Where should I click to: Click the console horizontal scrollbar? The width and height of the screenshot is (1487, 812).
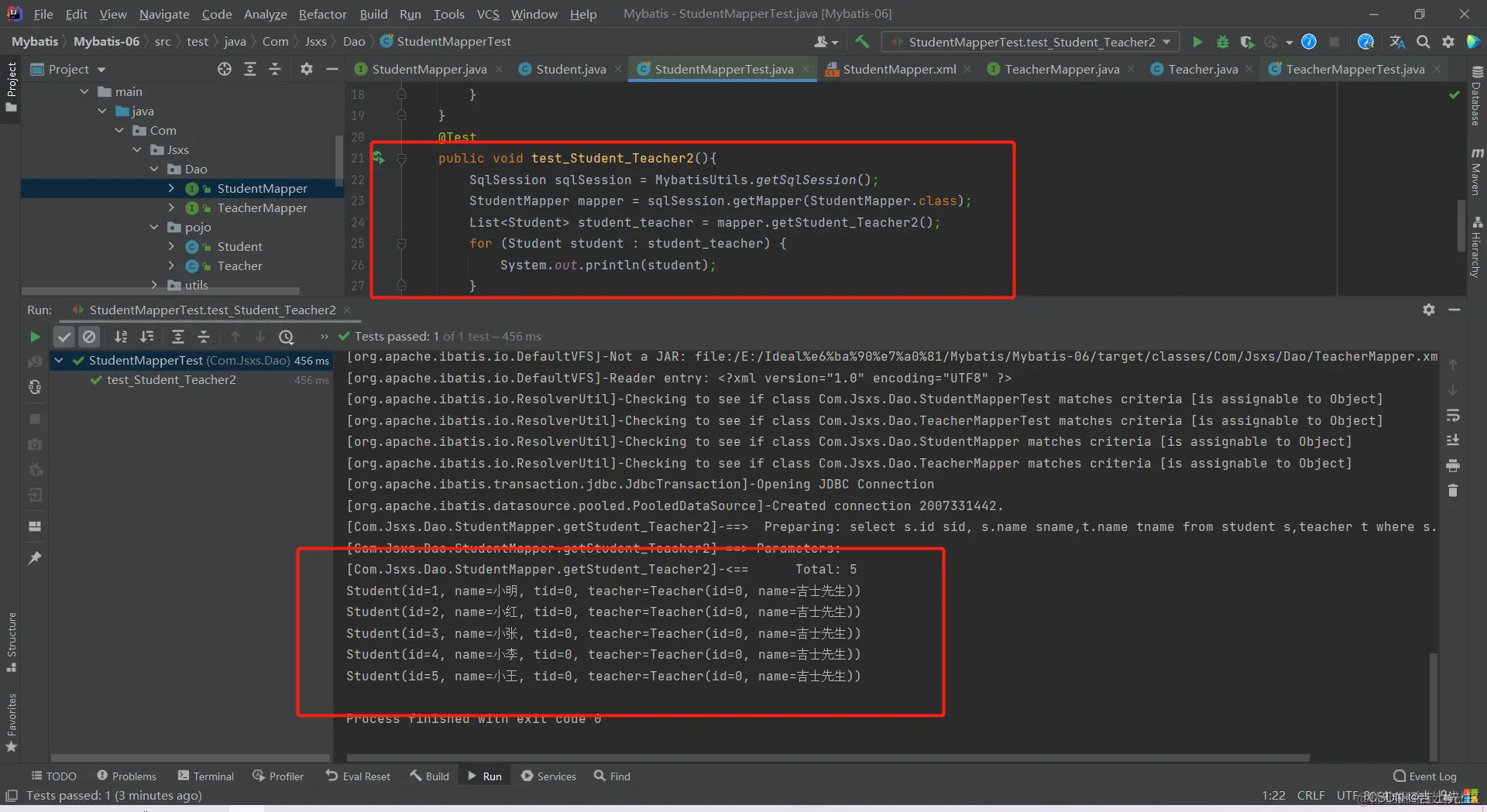(828, 758)
